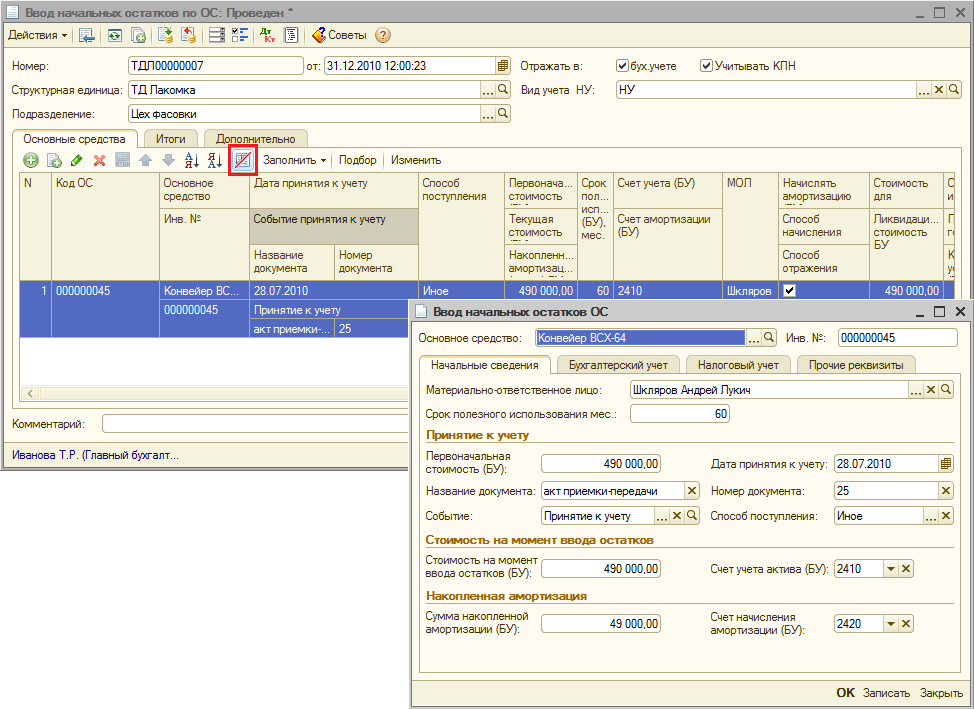Click the red Delete row icon
The width and height of the screenshot is (974, 709).
(99, 160)
